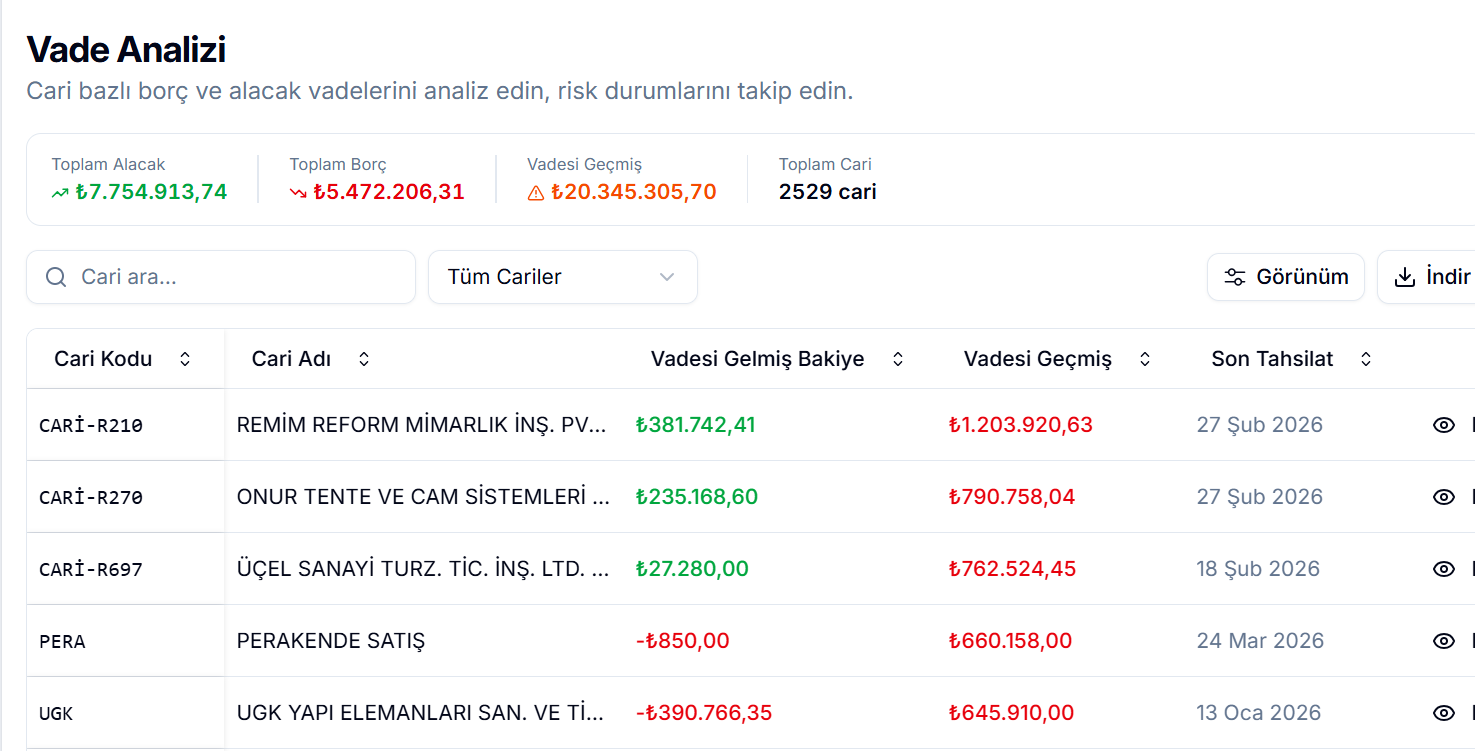The width and height of the screenshot is (1475, 751).
Task: Click the sort arrows on Vadesi Gelmiş Bakiye column
Action: [x=897, y=358]
